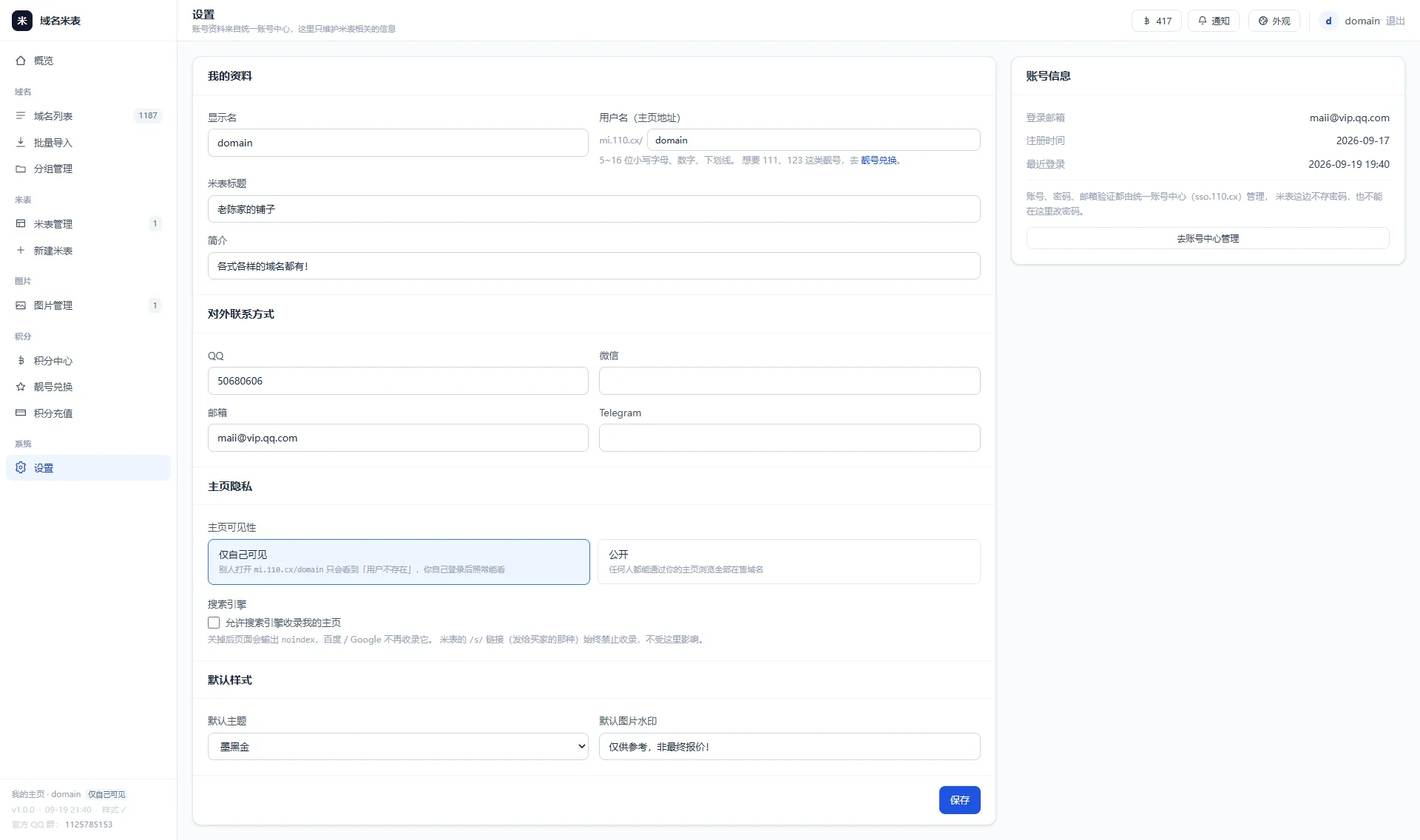Click the user avatar letter d
Screen dimensions: 1420x840
pyautogui.click(x=1328, y=21)
